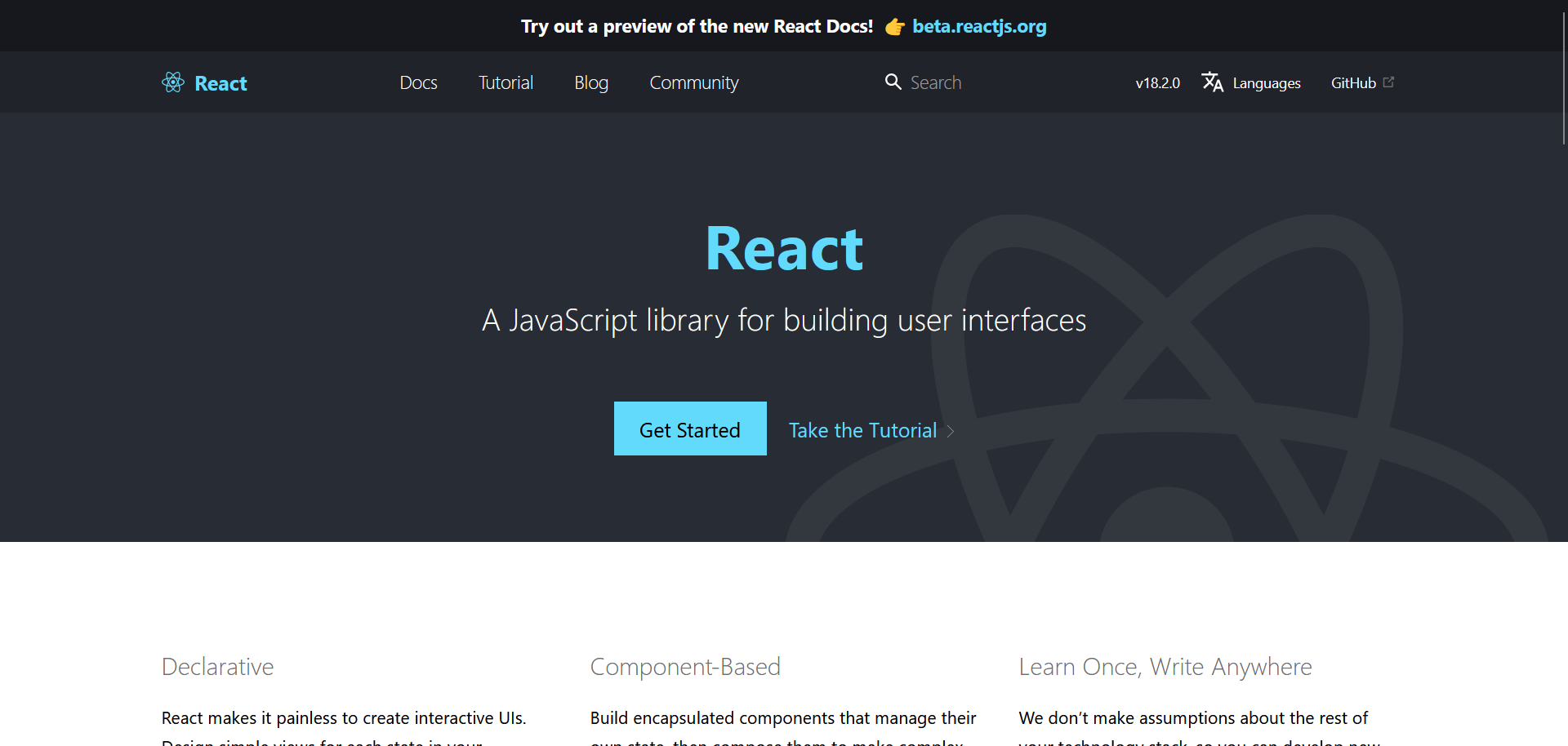Viewport: 1568px width, 746px height.
Task: Open the Tutorial navigation item
Action: click(506, 82)
